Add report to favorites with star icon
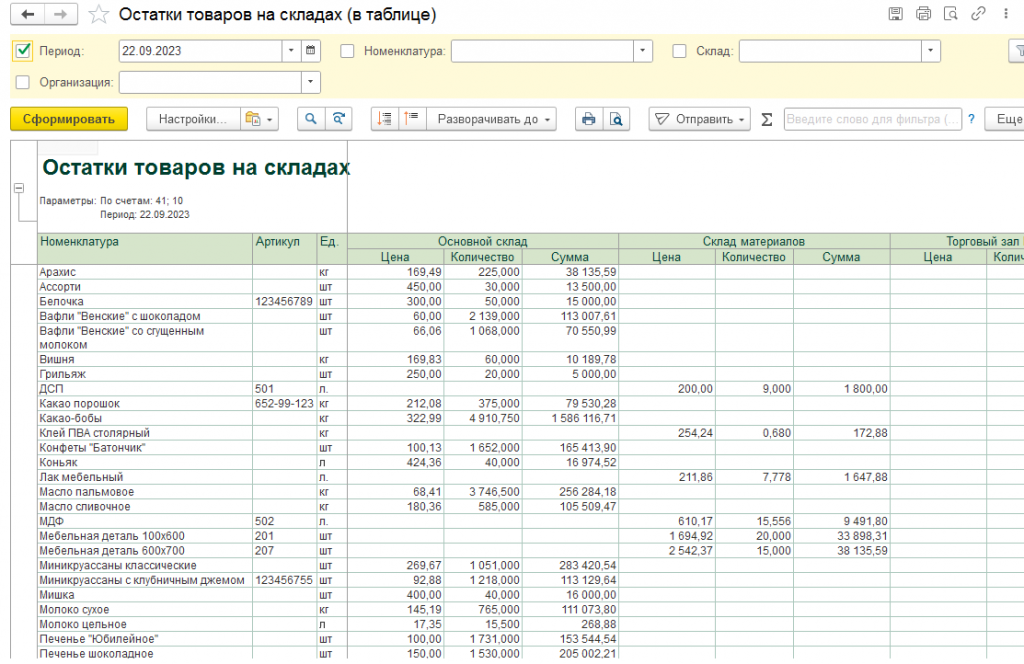 [99, 14]
